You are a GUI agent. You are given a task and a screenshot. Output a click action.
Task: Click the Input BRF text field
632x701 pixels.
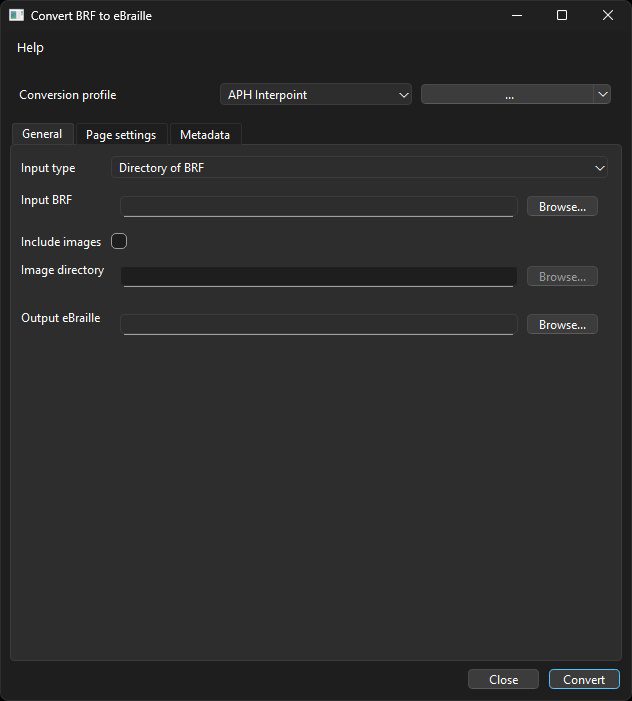[x=318, y=206]
